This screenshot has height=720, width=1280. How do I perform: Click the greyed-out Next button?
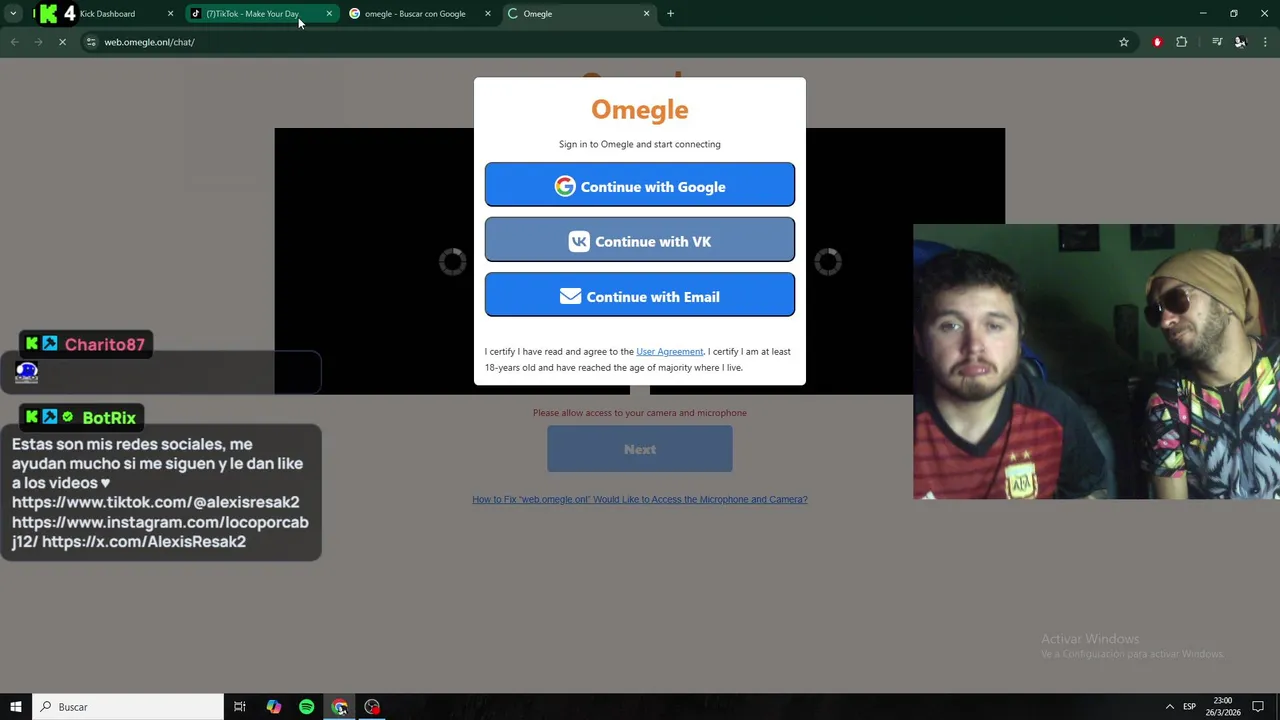point(640,449)
